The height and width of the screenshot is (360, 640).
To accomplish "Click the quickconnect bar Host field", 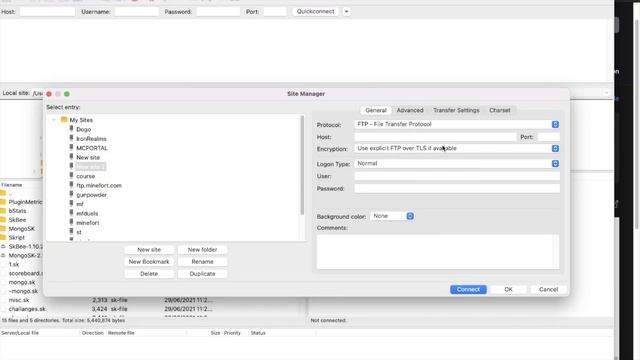I will pyautogui.click(x=47, y=12).
